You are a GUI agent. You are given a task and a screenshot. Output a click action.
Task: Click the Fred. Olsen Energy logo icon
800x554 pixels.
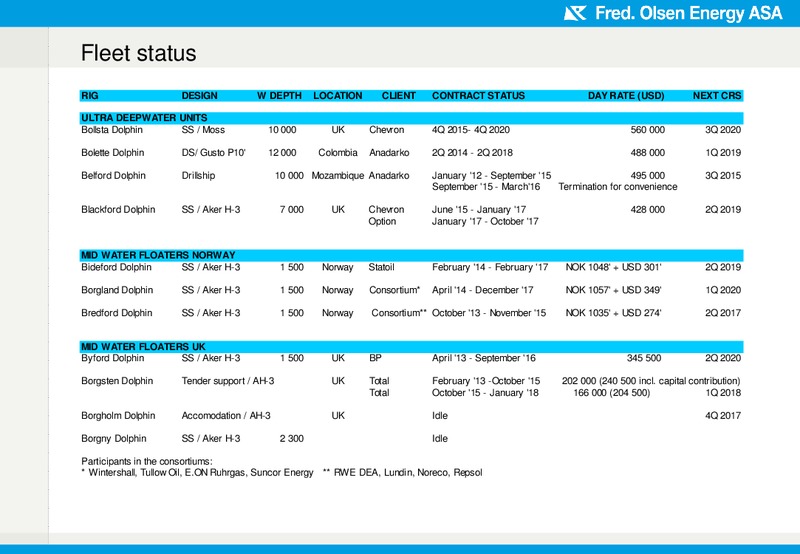[575, 13]
